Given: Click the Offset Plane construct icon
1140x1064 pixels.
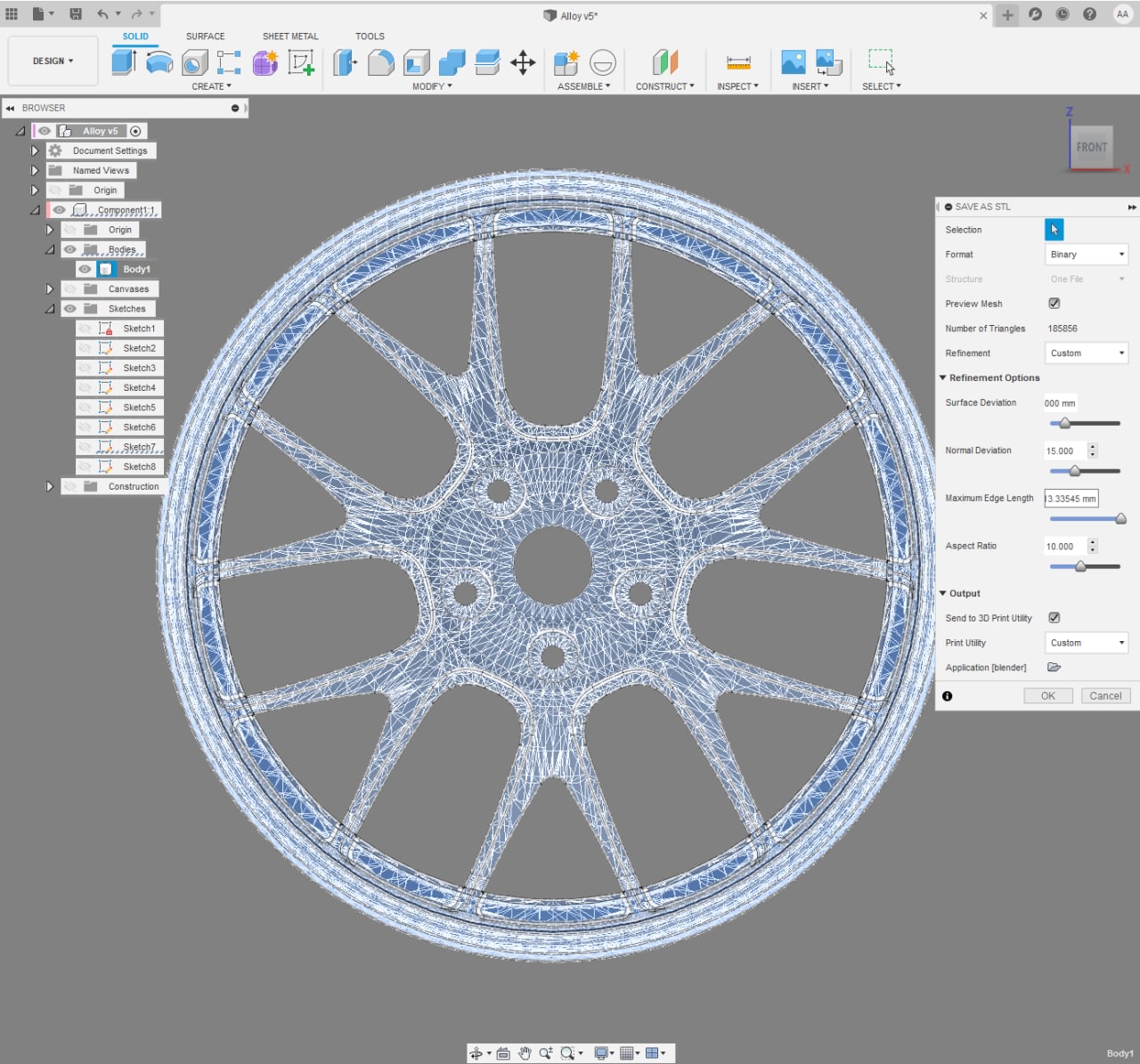Looking at the screenshot, I should pyautogui.click(x=665, y=62).
